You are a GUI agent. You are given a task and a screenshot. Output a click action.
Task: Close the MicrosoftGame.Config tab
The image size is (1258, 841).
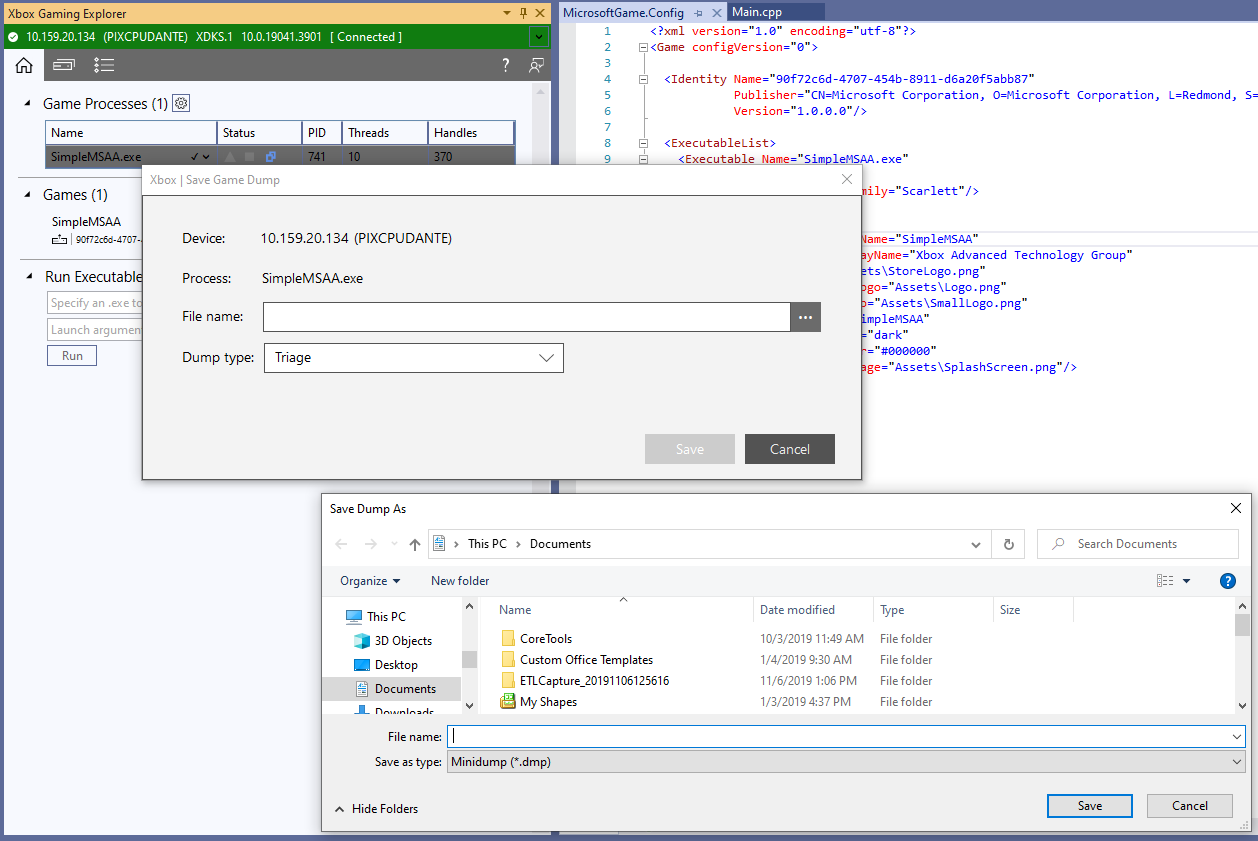[716, 13]
